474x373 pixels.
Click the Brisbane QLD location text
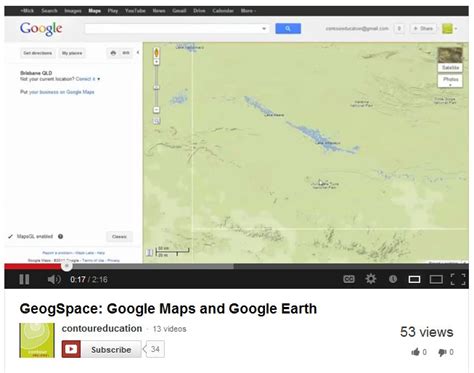click(x=36, y=73)
